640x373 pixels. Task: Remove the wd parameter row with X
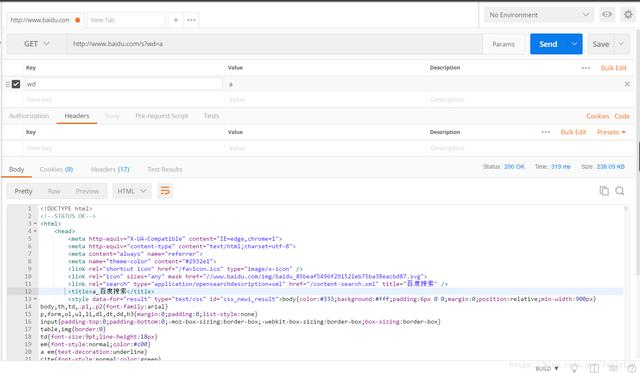(x=627, y=84)
